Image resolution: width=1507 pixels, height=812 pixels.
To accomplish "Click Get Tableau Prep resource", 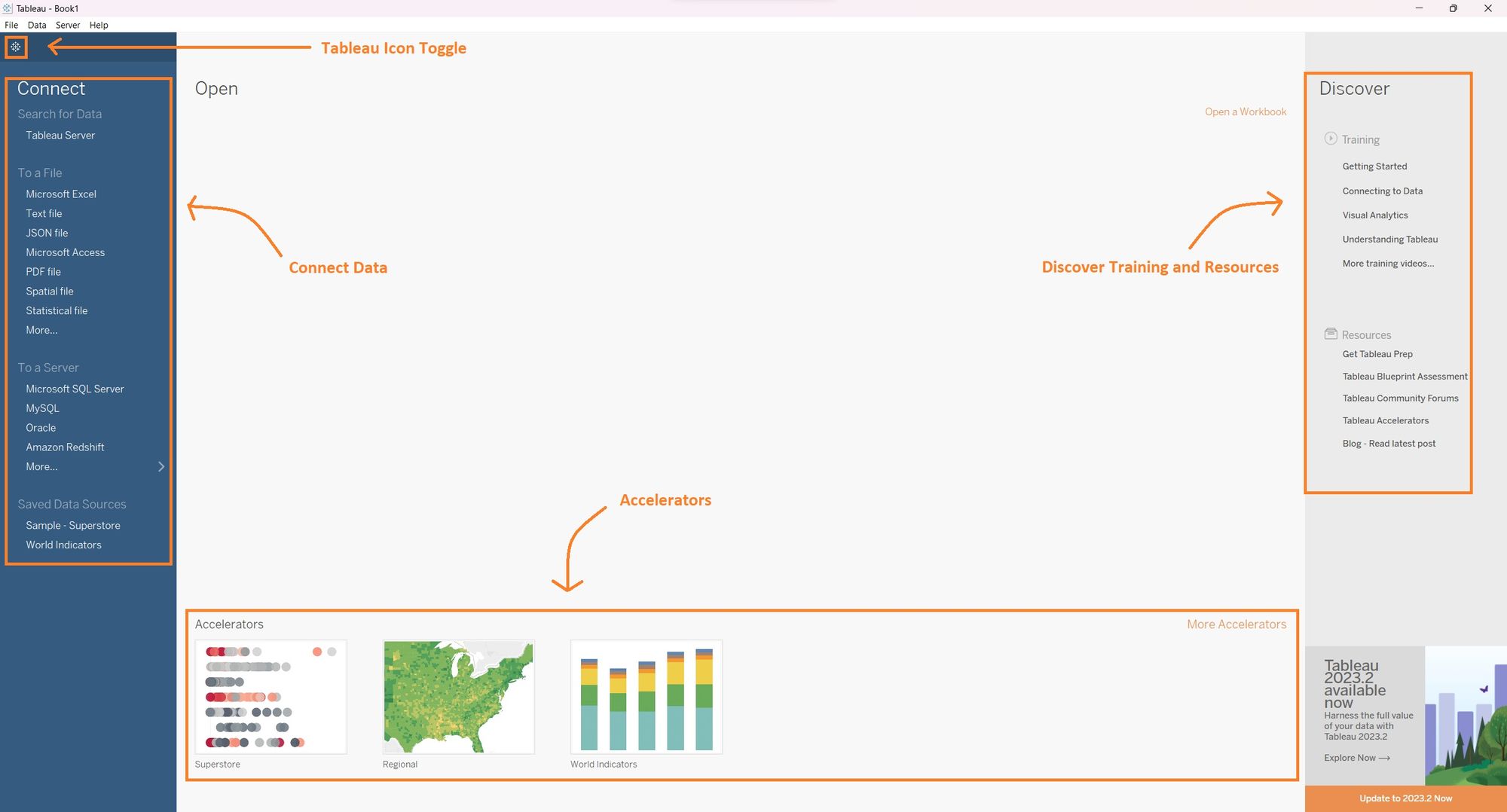I will click(x=1377, y=354).
